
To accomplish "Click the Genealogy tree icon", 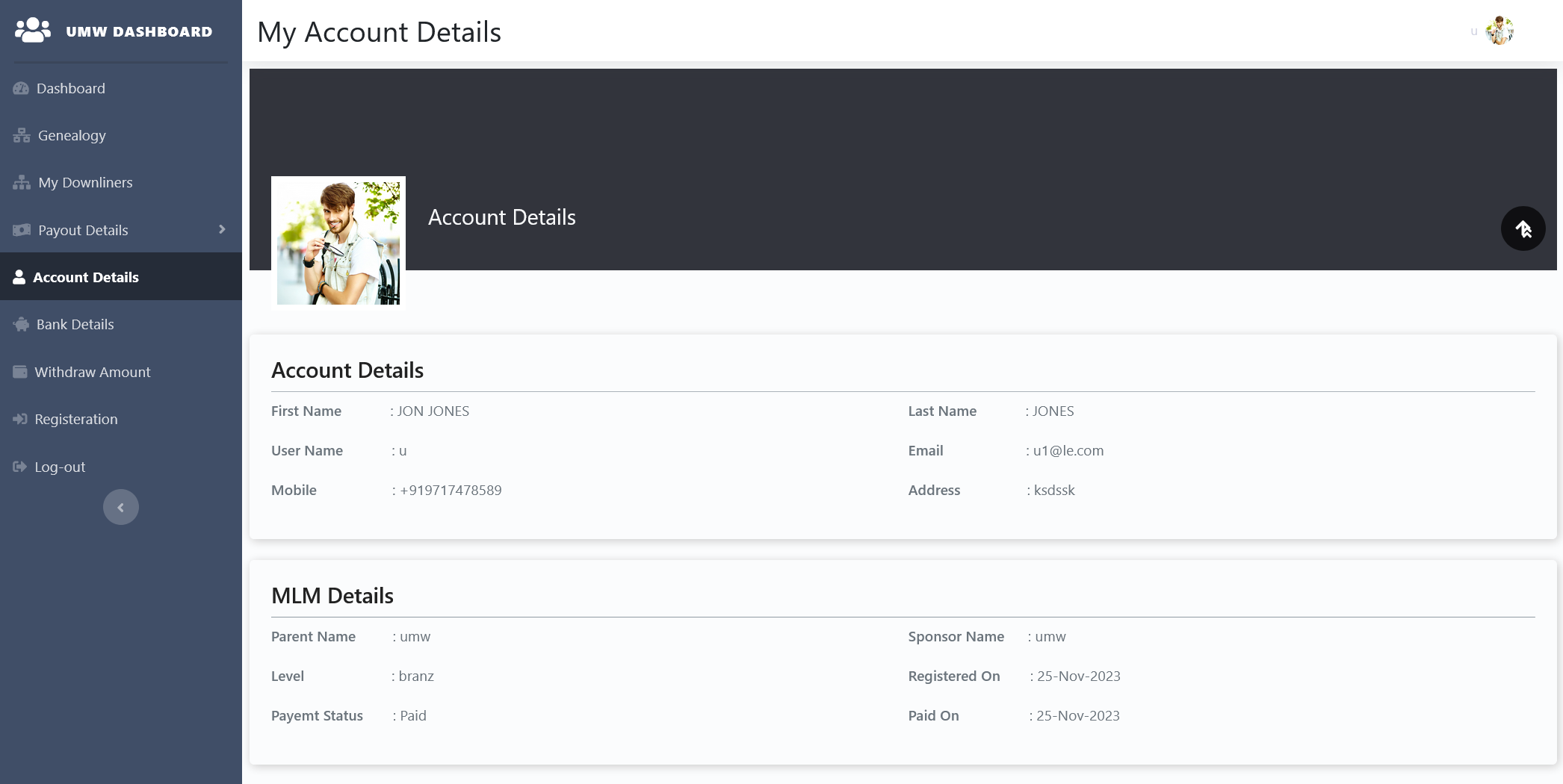I will [22, 136].
